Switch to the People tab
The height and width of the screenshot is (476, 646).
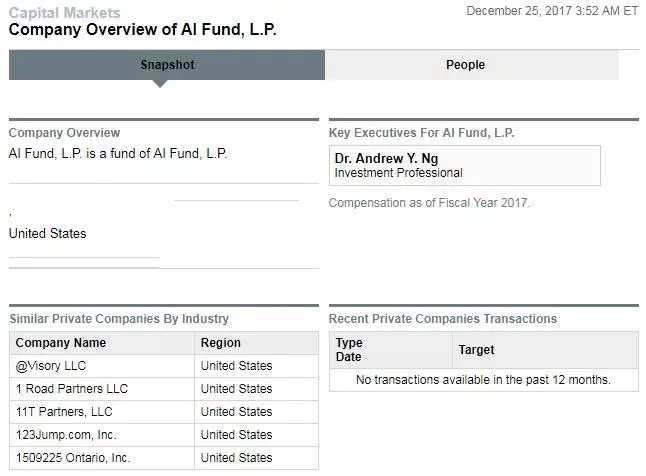(465, 65)
